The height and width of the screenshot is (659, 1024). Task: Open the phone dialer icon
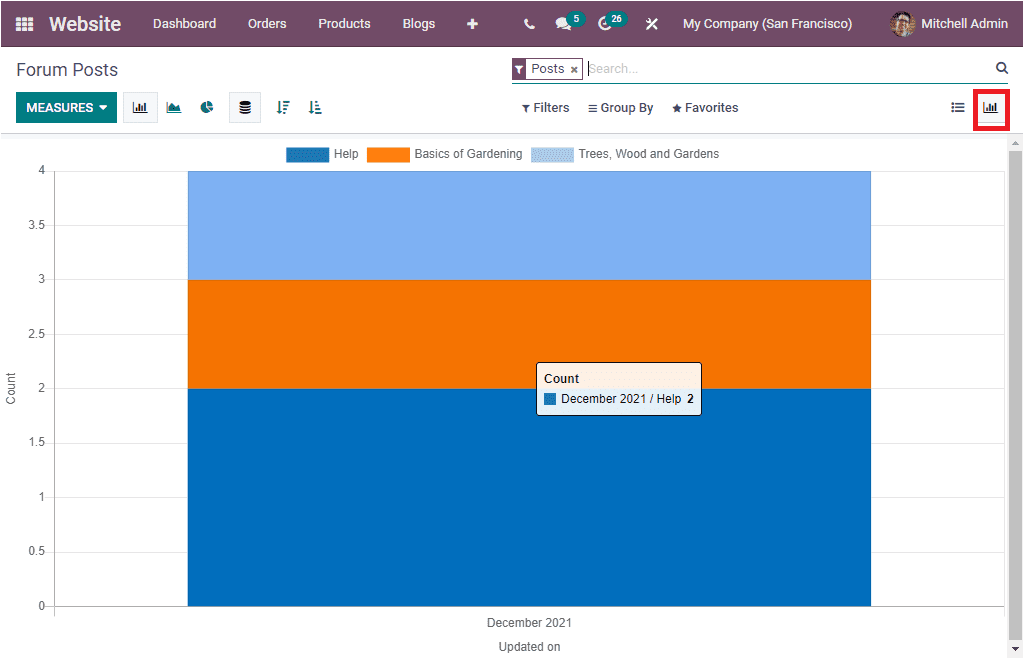[x=528, y=23]
